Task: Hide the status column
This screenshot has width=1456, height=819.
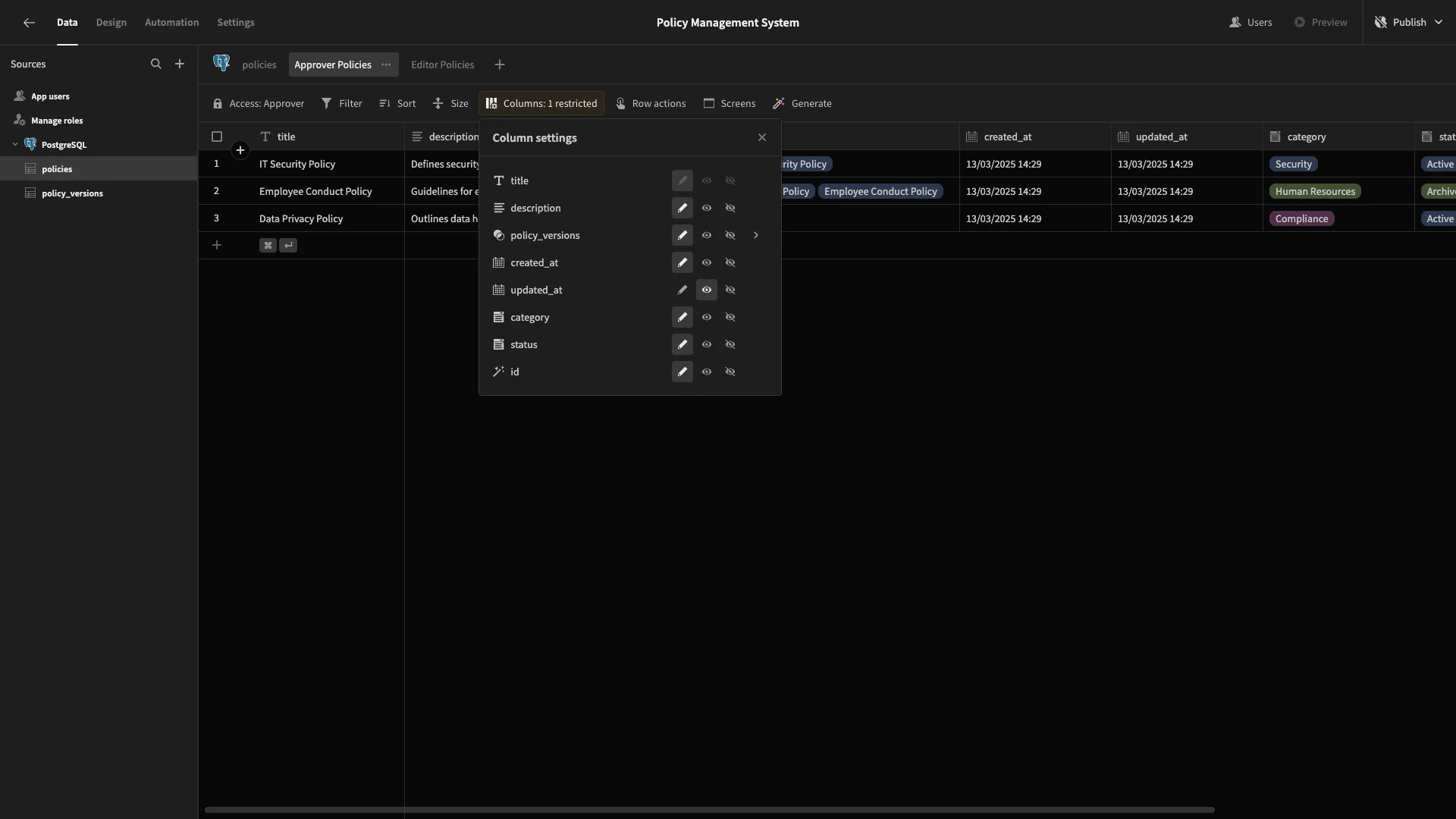Action: pyautogui.click(x=730, y=344)
